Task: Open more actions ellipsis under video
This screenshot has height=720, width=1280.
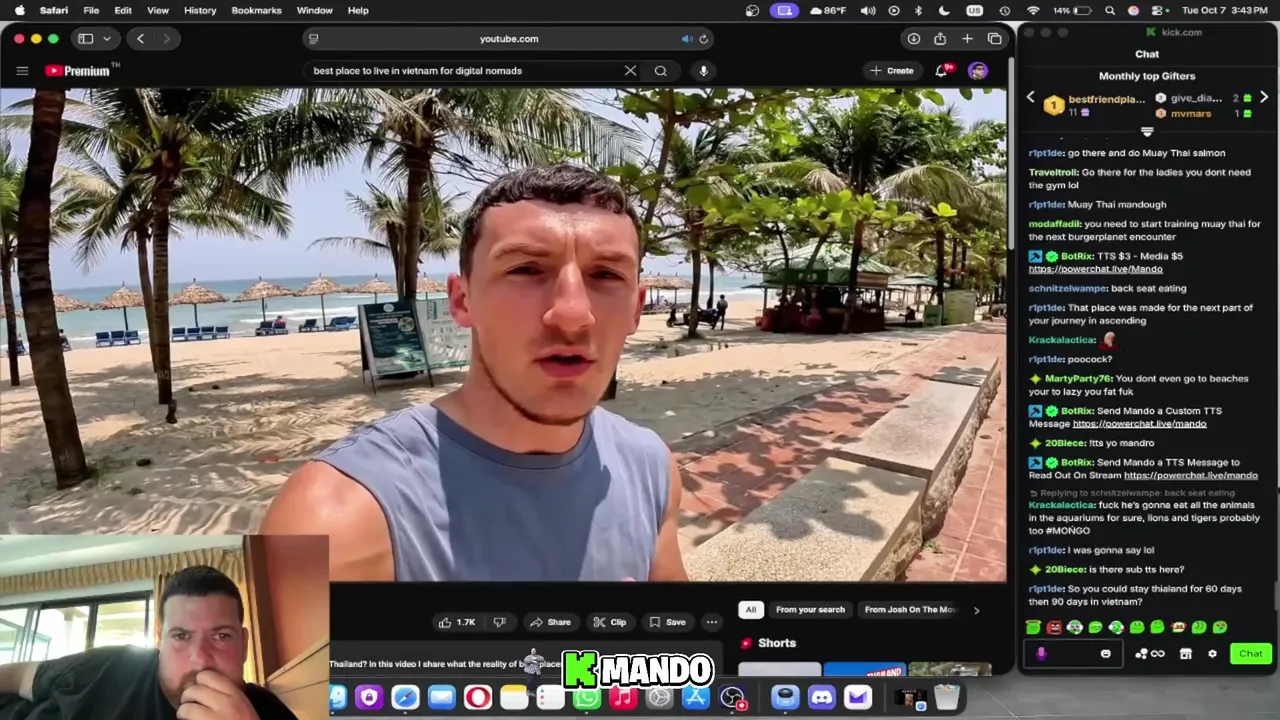Action: (x=712, y=622)
